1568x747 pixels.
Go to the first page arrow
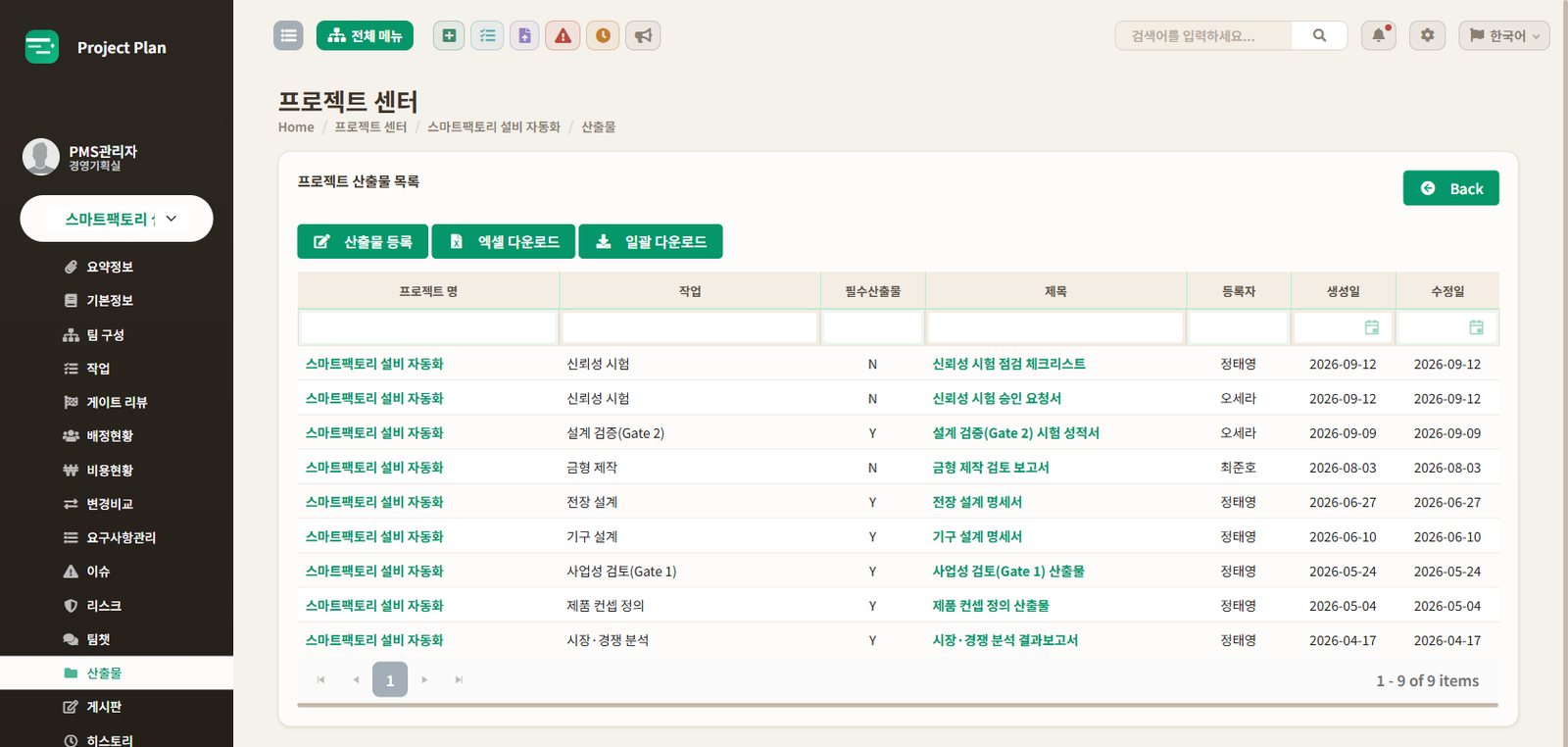[x=320, y=679]
